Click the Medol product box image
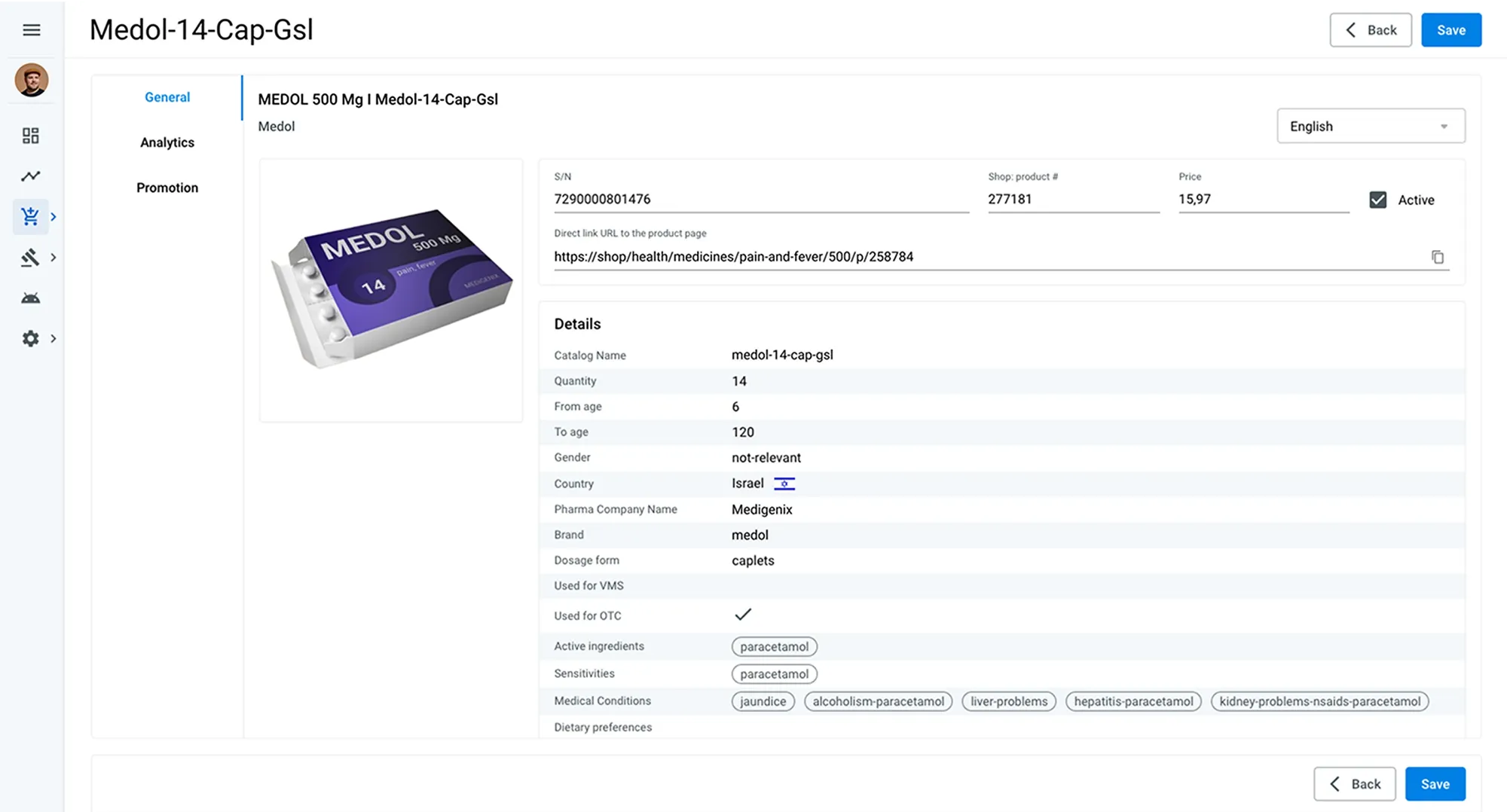Viewport: 1507px width, 812px height. (x=391, y=289)
